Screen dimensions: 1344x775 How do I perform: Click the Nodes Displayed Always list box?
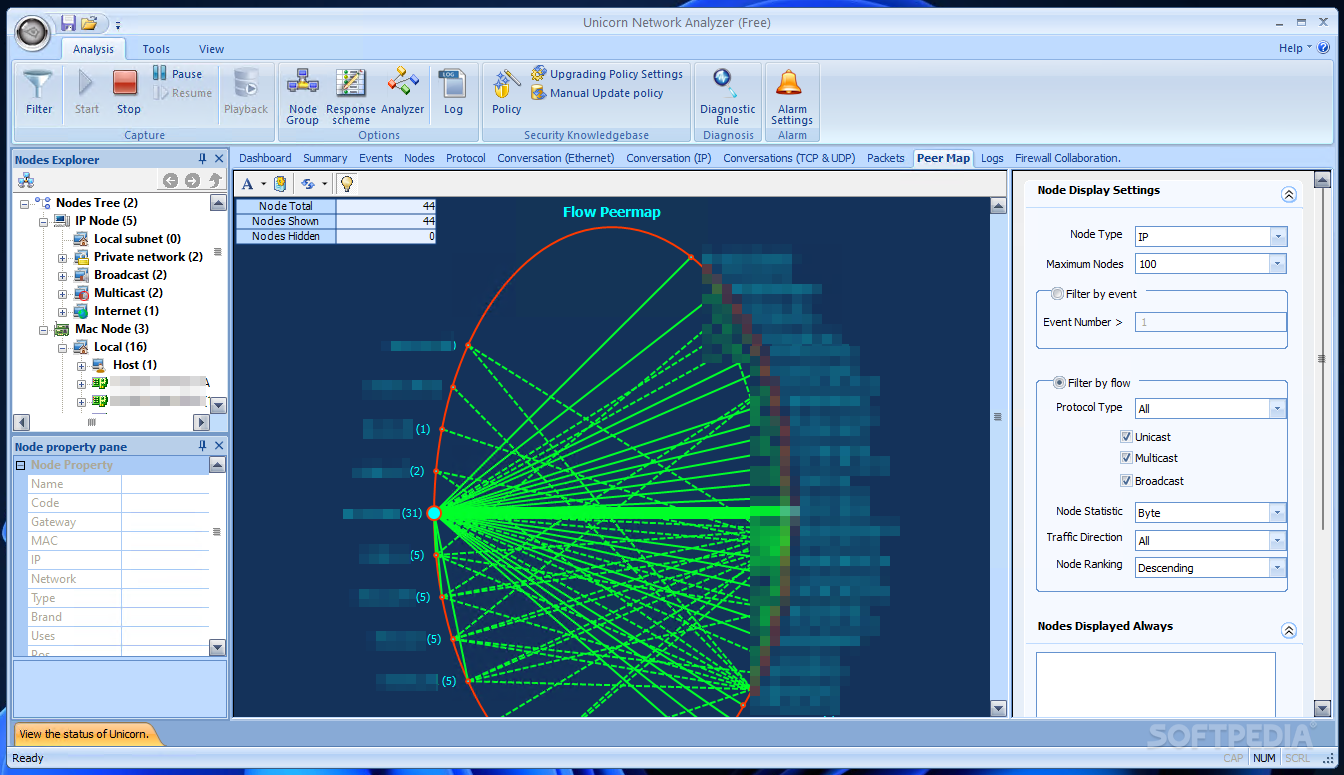tap(1155, 685)
